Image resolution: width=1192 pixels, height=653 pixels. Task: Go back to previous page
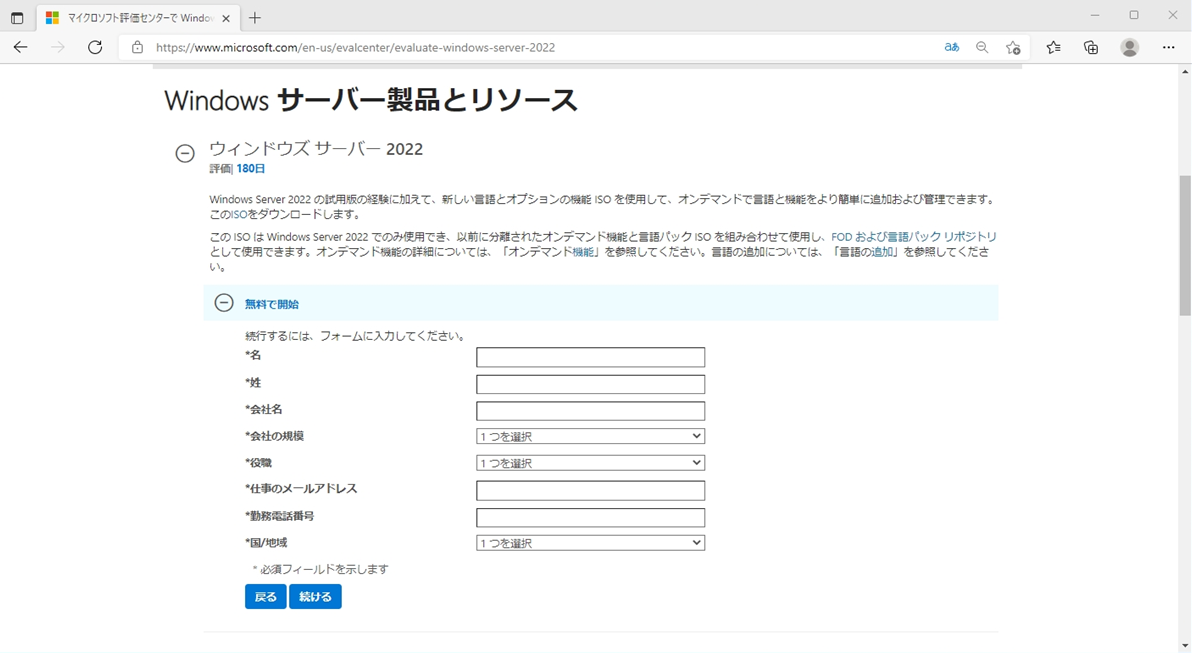click(x=21, y=47)
